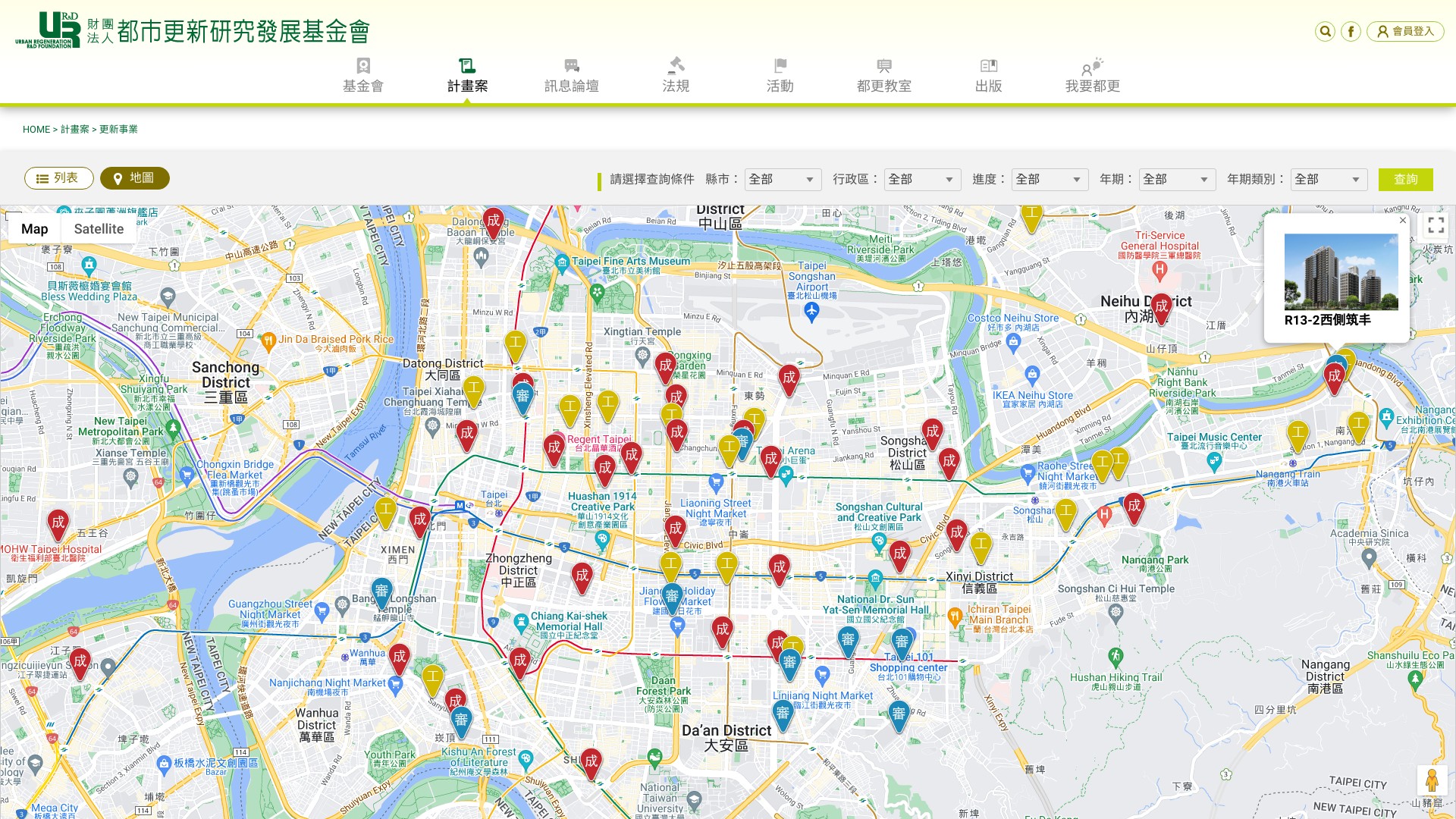Click the 法規 gavel icon
The image size is (1456, 819).
click(x=676, y=66)
